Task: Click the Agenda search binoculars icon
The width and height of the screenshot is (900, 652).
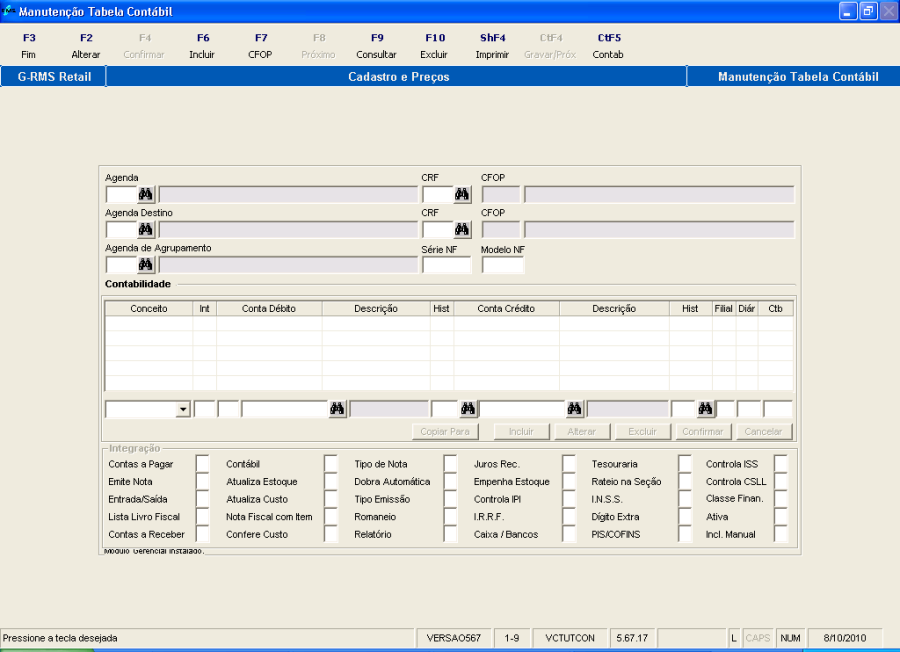Action: click(146, 194)
